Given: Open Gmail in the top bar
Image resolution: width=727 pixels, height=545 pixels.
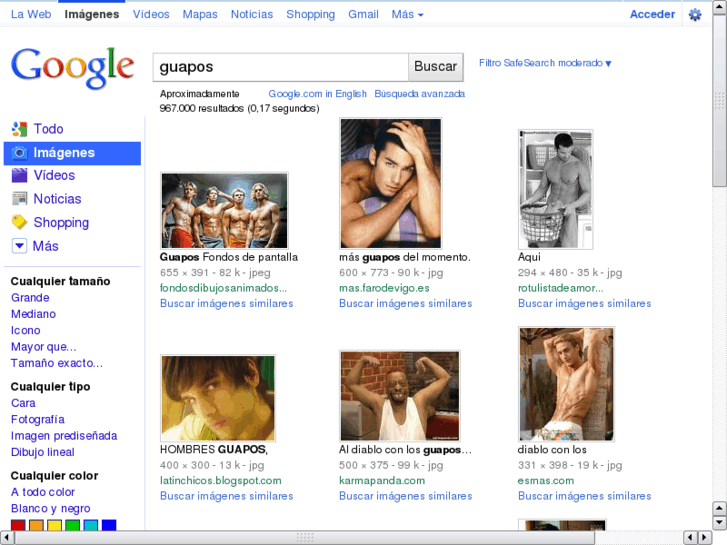Looking at the screenshot, I should click(364, 14).
